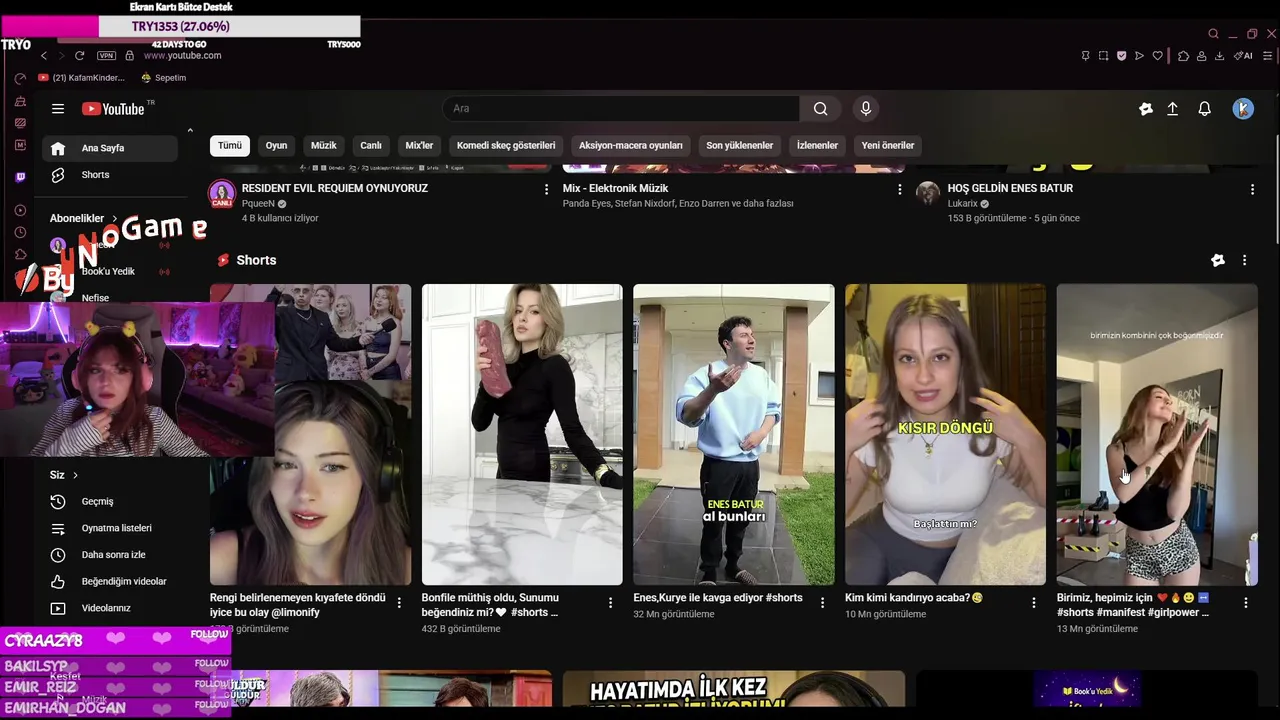Open options for HOŞ GELDİN ENES BATUR

(x=1252, y=189)
